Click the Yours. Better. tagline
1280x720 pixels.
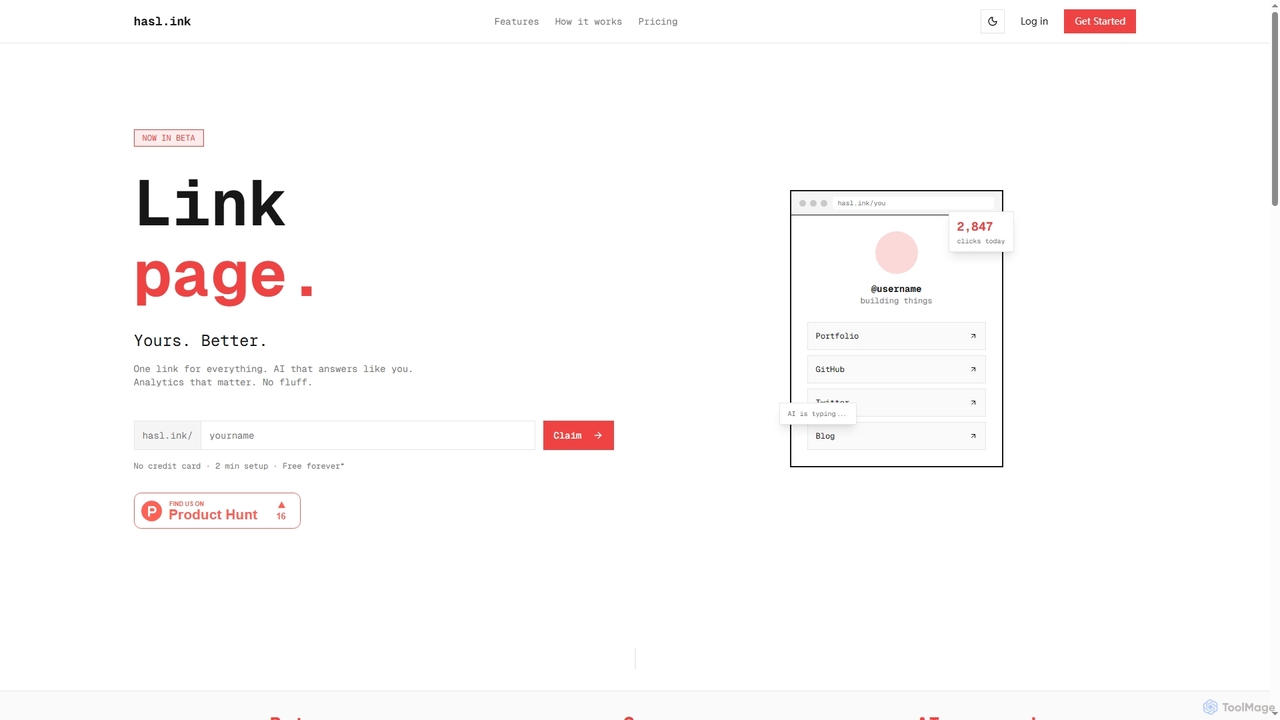point(201,341)
